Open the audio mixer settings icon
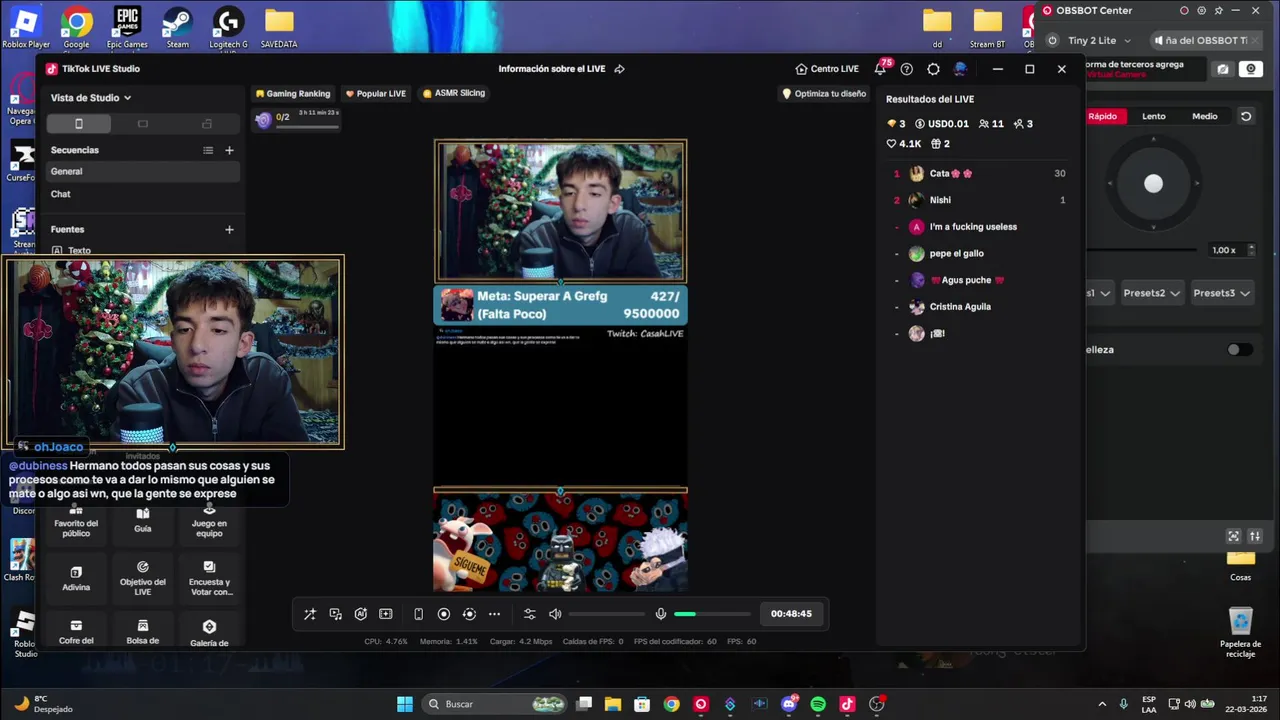The height and width of the screenshot is (720, 1280). click(530, 614)
